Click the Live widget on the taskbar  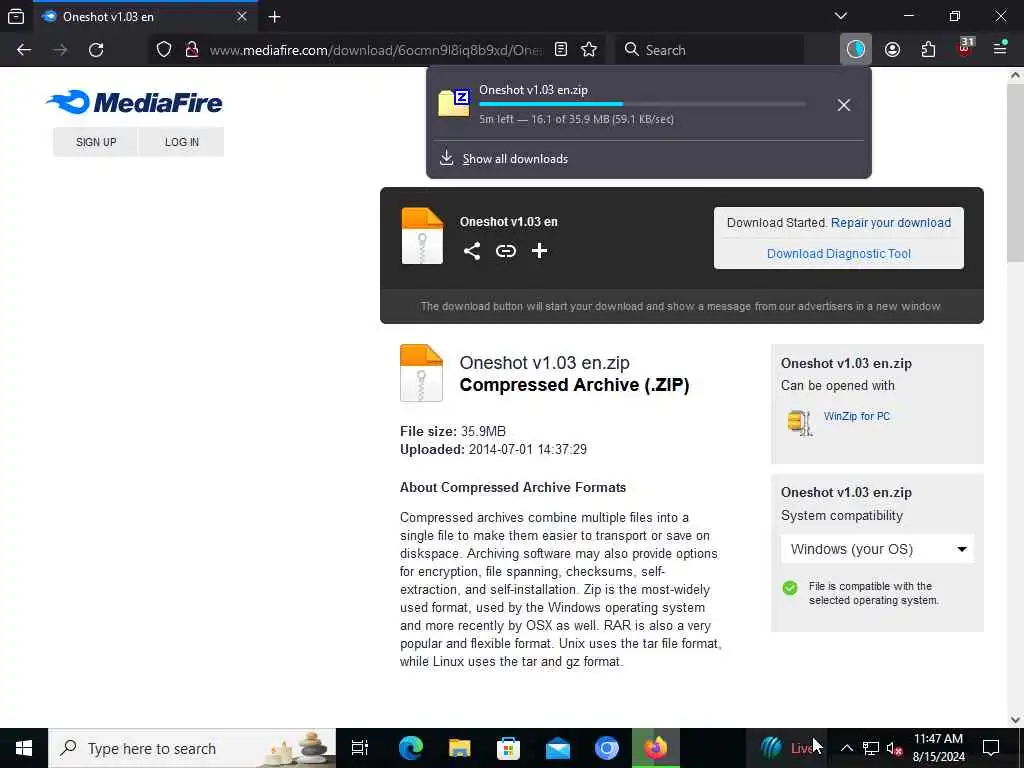pyautogui.click(x=789, y=748)
